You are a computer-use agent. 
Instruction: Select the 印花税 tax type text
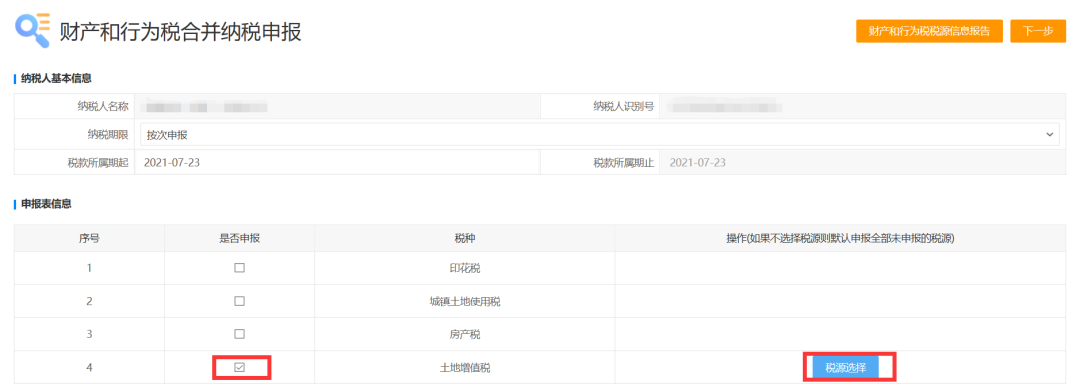point(464,268)
